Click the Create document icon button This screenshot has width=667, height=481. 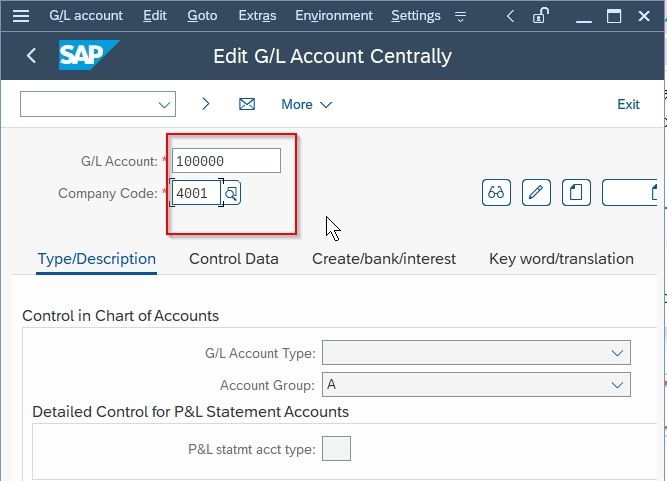pyautogui.click(x=576, y=193)
